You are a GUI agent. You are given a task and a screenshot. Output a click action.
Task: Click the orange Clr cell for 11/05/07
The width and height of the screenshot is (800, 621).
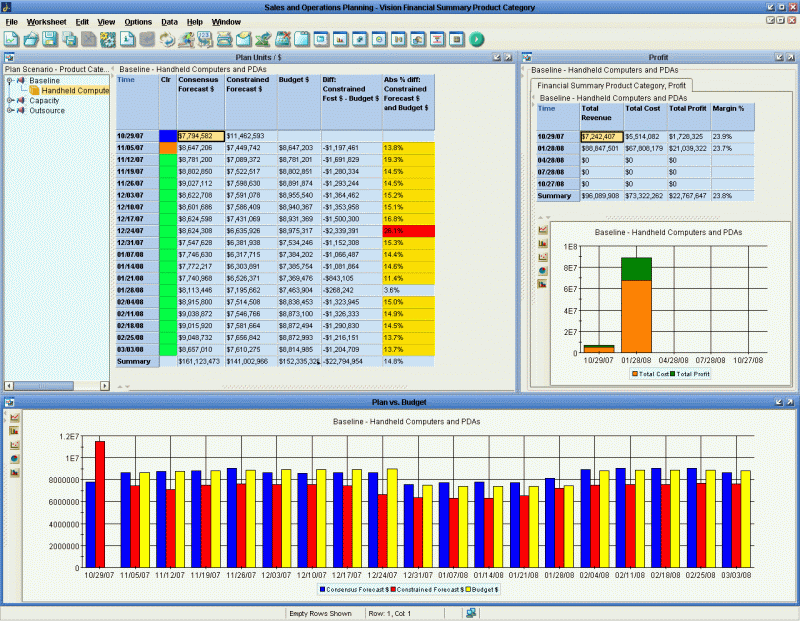point(168,147)
